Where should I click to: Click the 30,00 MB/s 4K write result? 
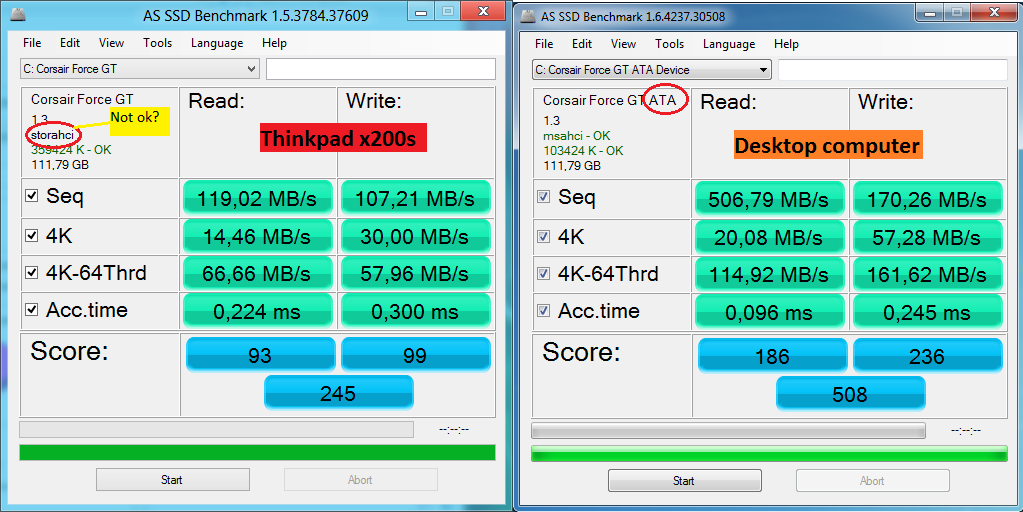click(414, 236)
